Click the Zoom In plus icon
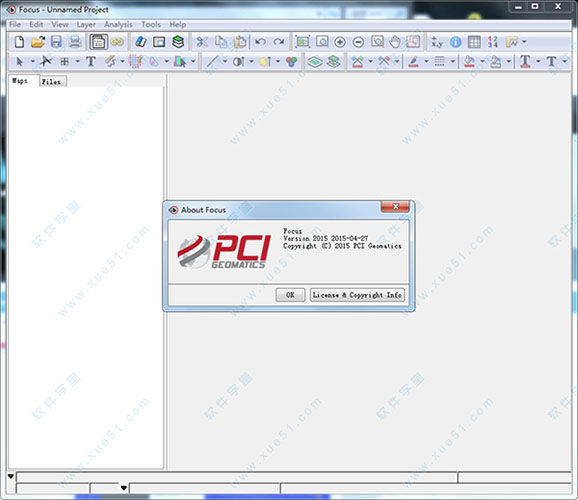Screen dimensions: 578x500 [340, 42]
